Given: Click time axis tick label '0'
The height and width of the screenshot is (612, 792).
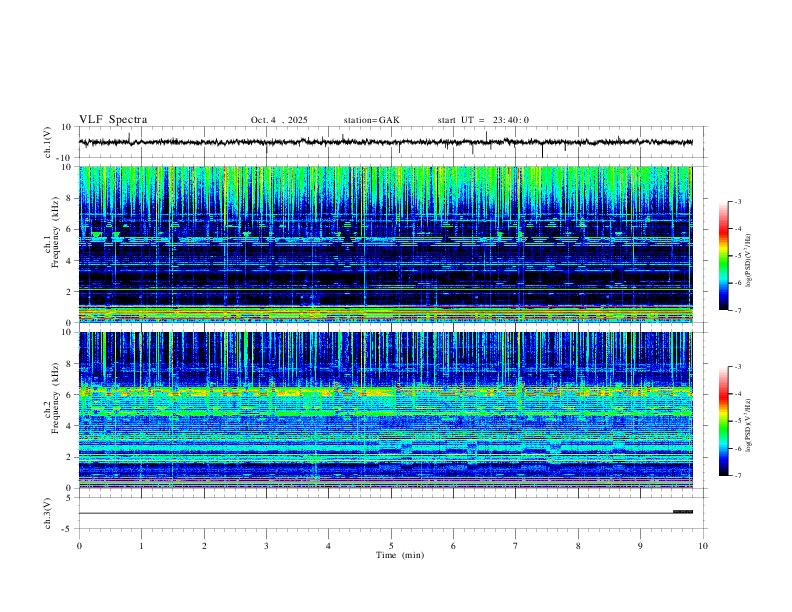Looking at the screenshot, I should coord(79,546).
